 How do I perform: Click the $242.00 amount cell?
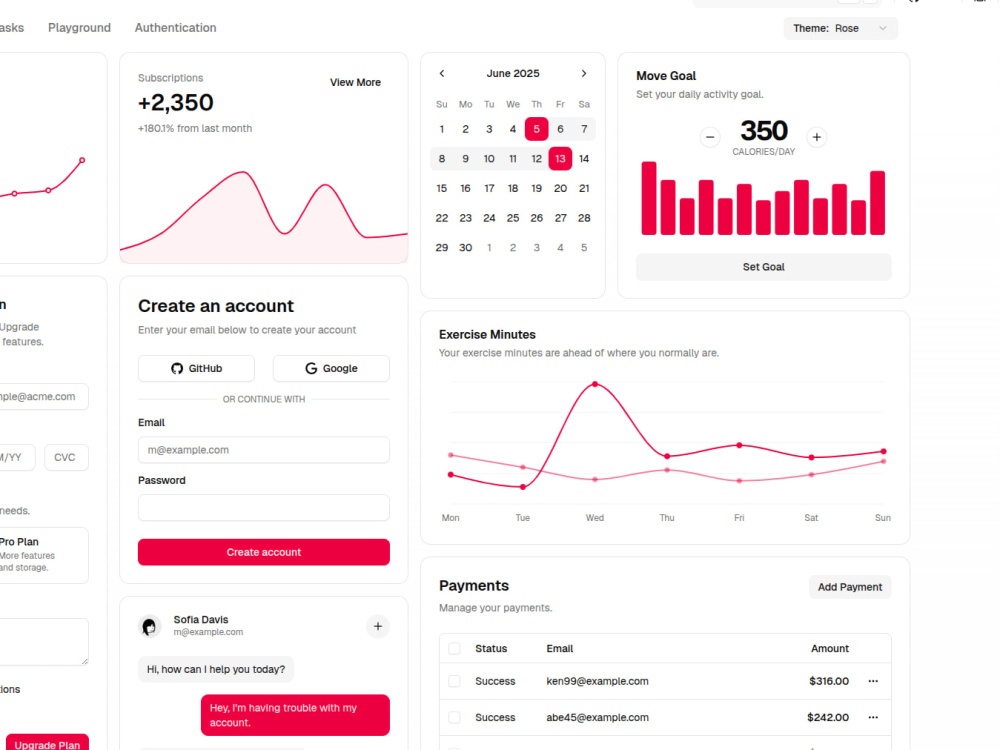[x=828, y=717]
